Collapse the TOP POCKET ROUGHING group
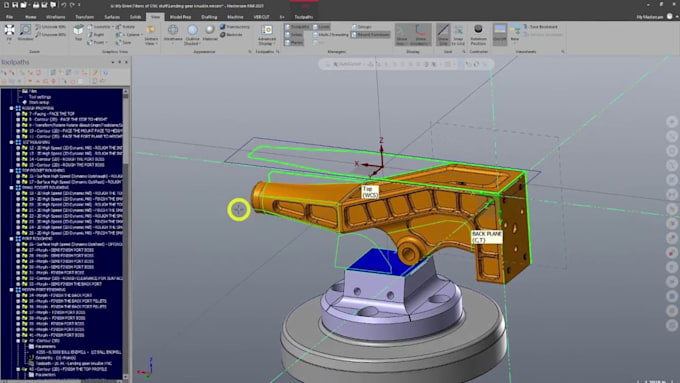The height and width of the screenshot is (383, 680). point(12,170)
